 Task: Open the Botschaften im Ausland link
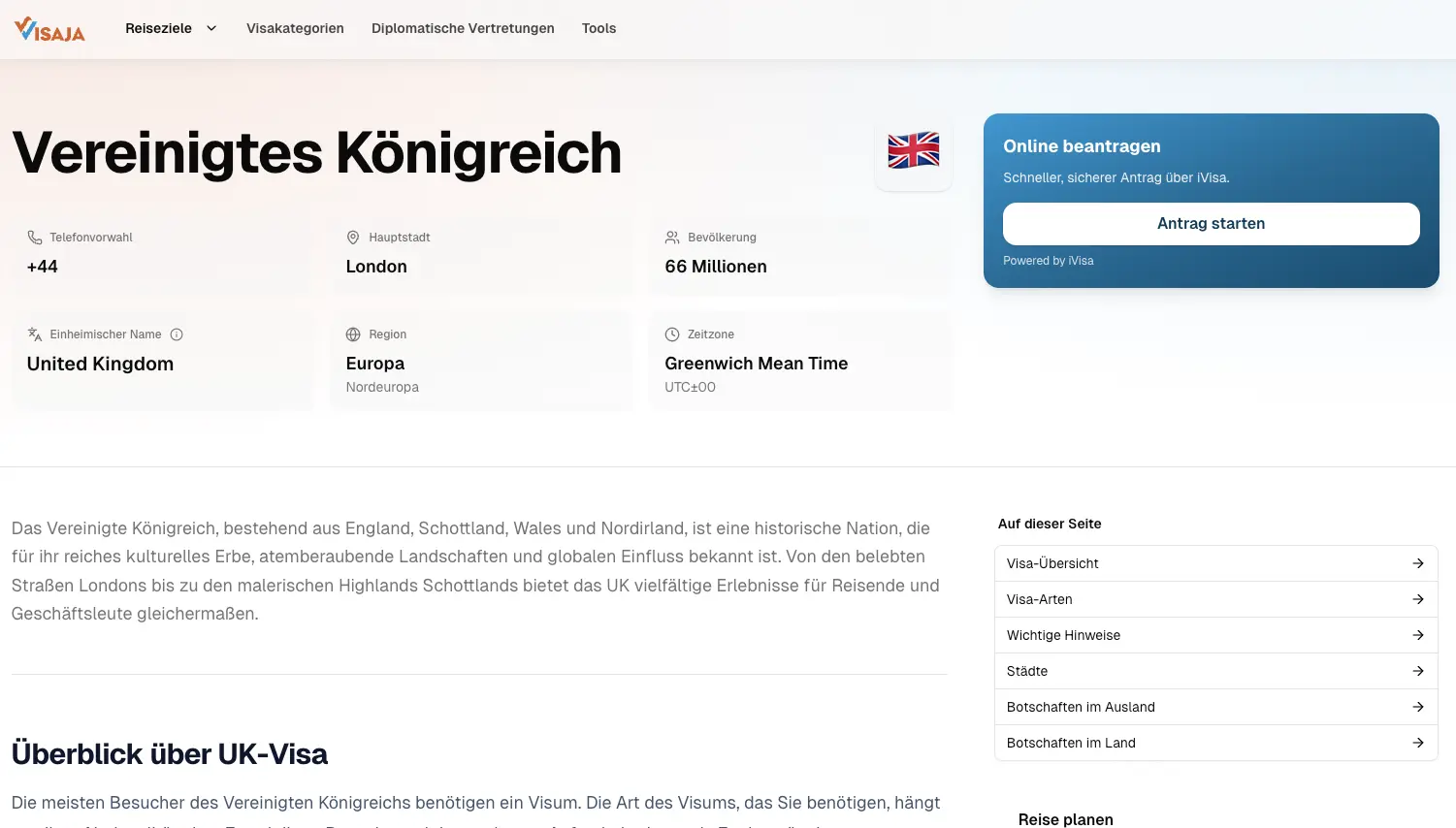tap(1081, 707)
